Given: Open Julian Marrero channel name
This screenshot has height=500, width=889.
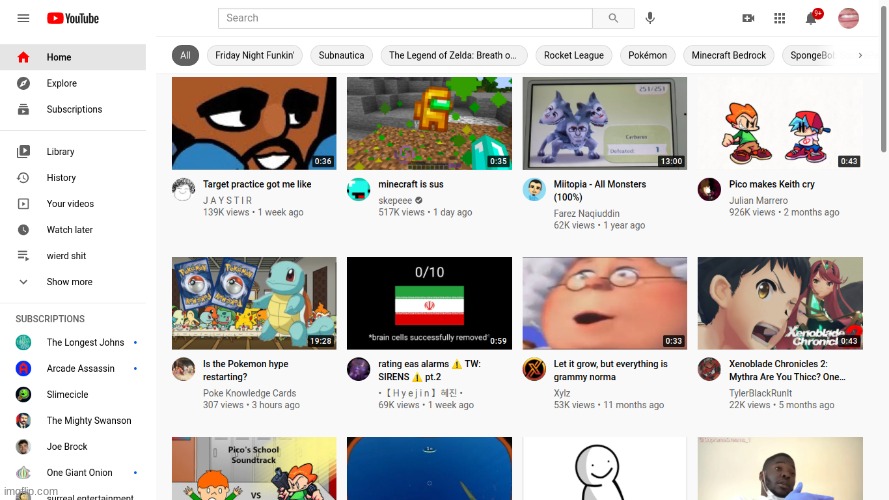Looking at the screenshot, I should click(758, 201).
